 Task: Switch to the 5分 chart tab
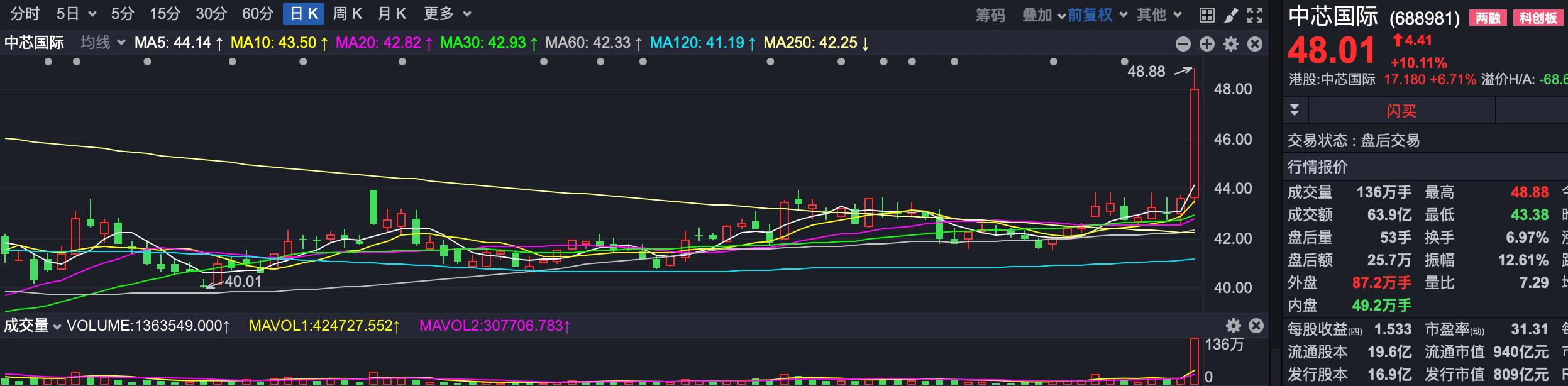click(123, 14)
